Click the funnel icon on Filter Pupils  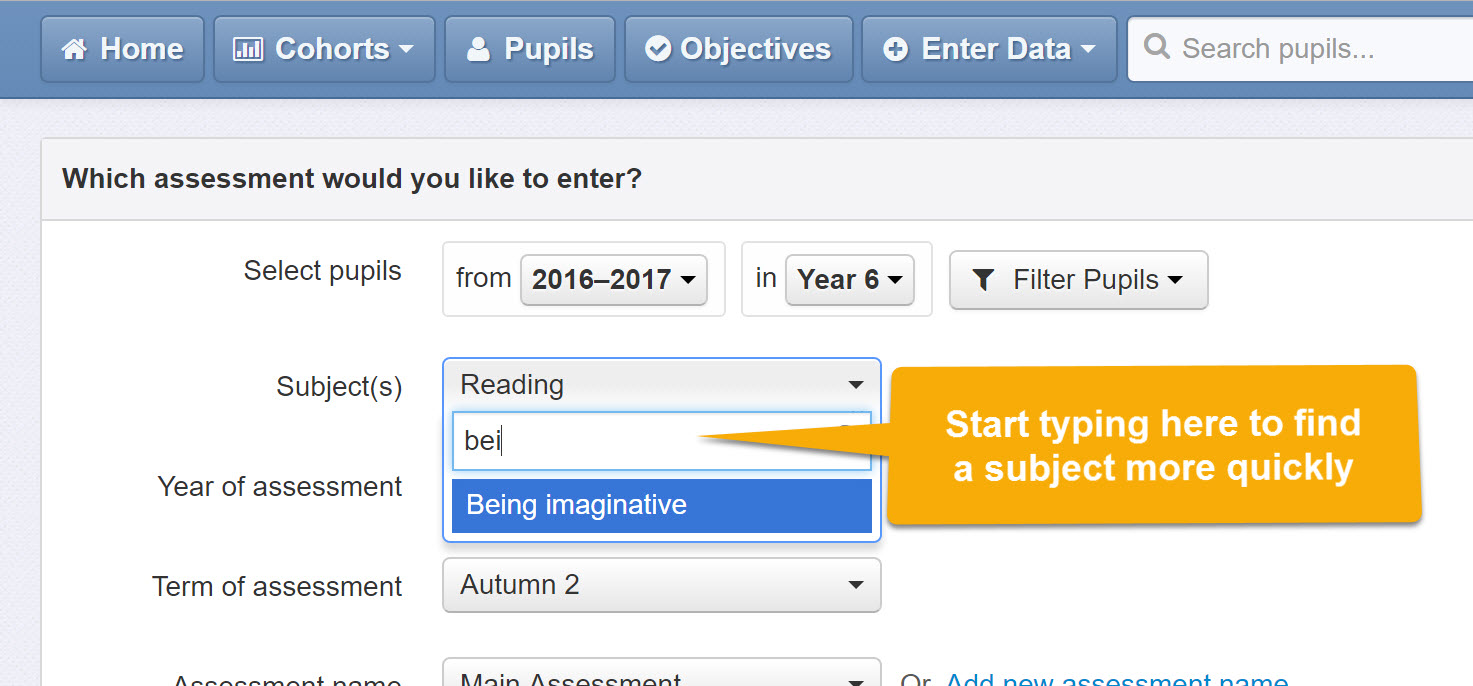pyautogui.click(x=983, y=280)
